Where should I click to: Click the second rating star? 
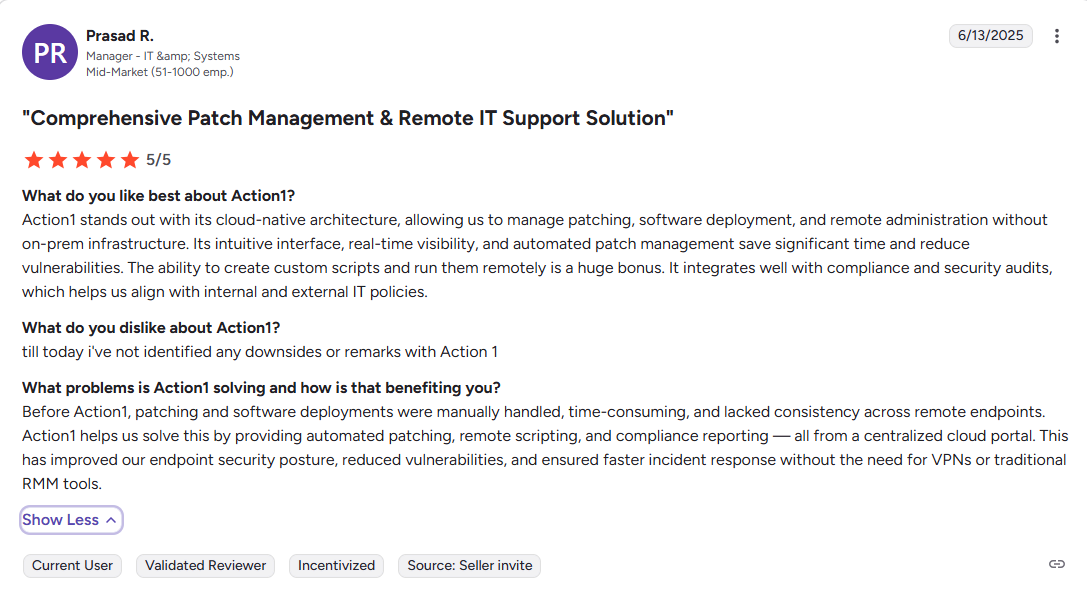tap(58, 160)
